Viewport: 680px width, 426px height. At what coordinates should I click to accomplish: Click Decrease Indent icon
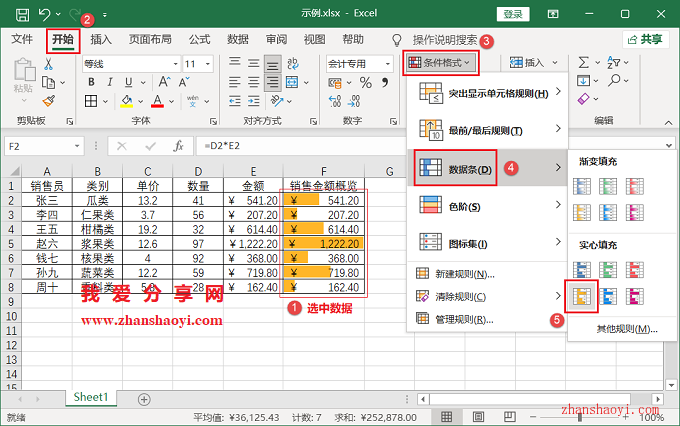tap(235, 101)
